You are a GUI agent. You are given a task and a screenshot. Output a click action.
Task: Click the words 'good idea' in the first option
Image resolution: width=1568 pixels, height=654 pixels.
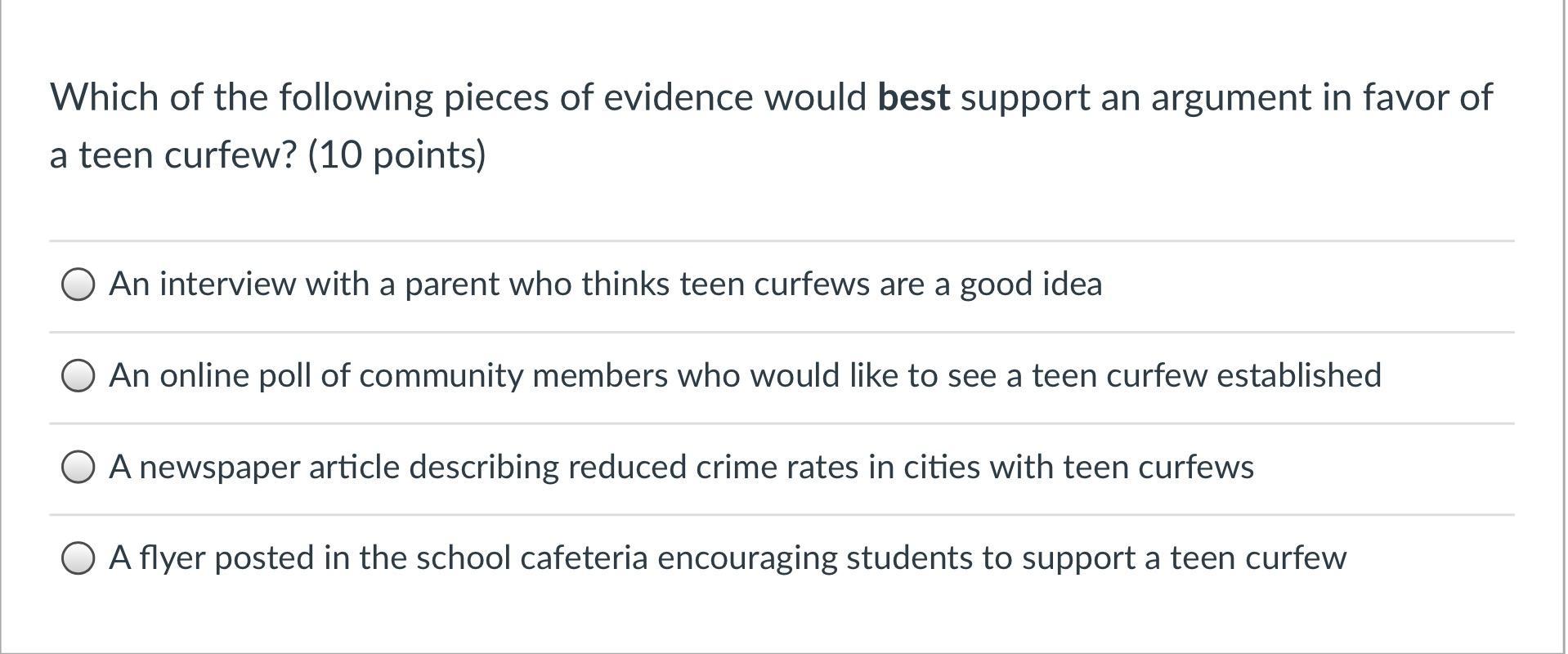pos(1031,285)
